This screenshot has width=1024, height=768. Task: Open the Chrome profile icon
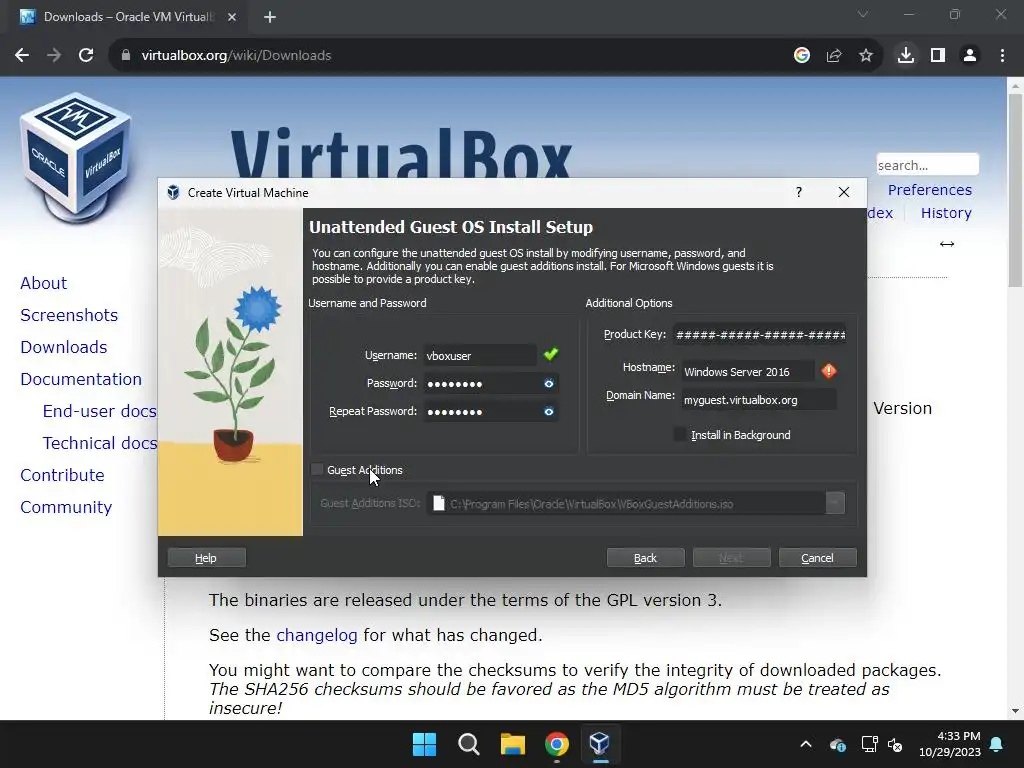click(x=970, y=56)
